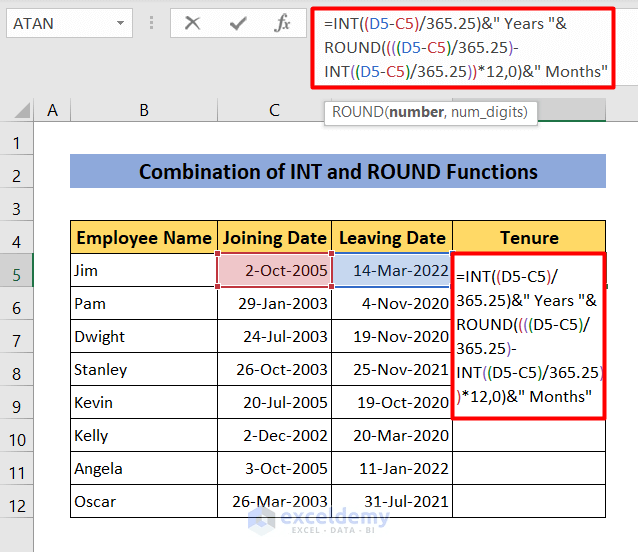Click the title 'Combination of INT and ROUND Functions'
The height and width of the screenshot is (552, 638).
338,171
